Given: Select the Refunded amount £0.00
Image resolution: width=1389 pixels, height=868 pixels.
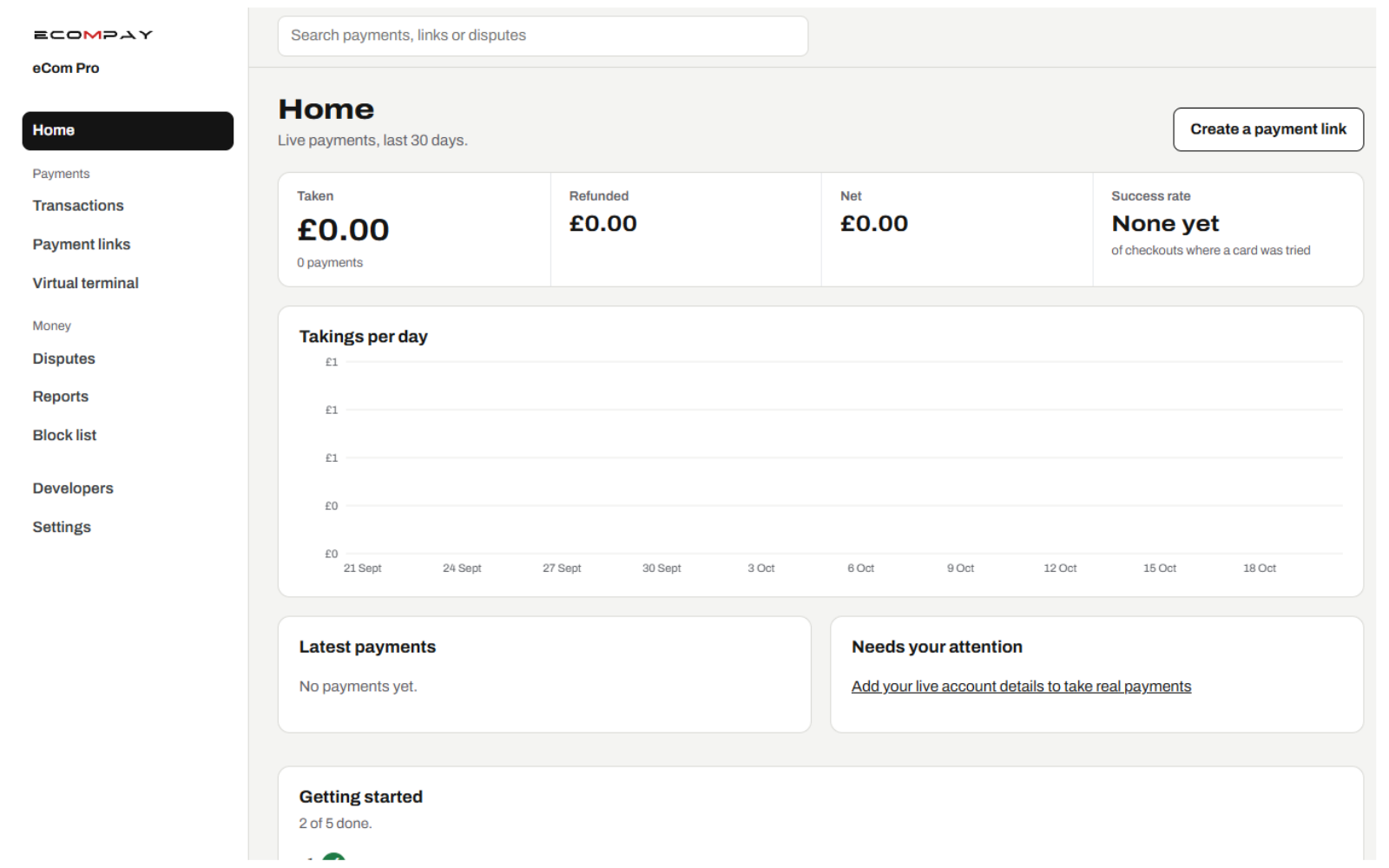Looking at the screenshot, I should 603,224.
